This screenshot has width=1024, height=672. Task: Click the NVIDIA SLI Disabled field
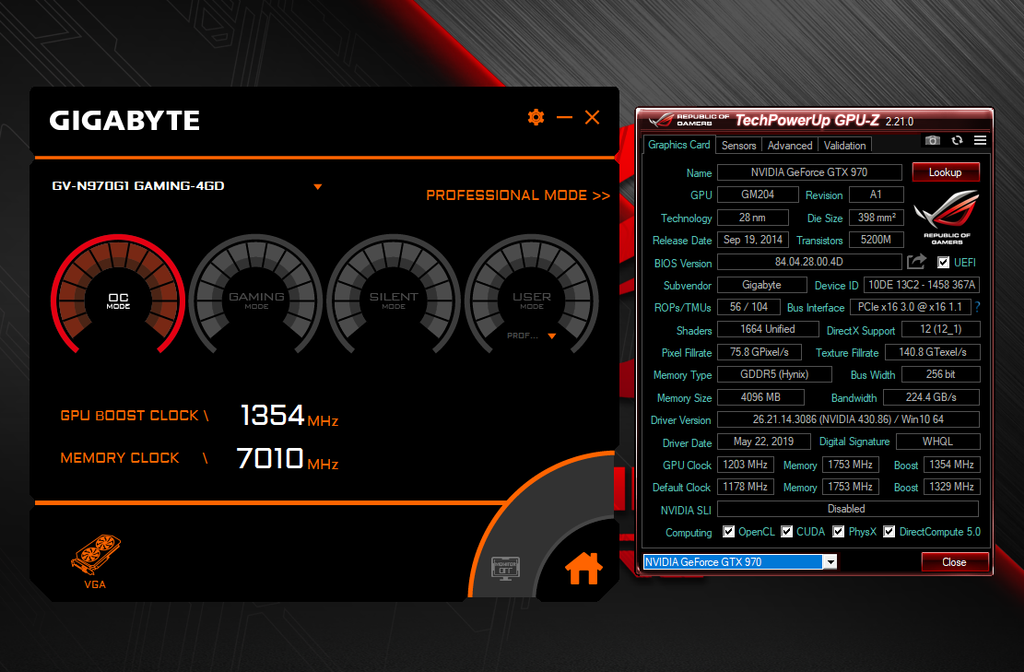(x=848, y=509)
